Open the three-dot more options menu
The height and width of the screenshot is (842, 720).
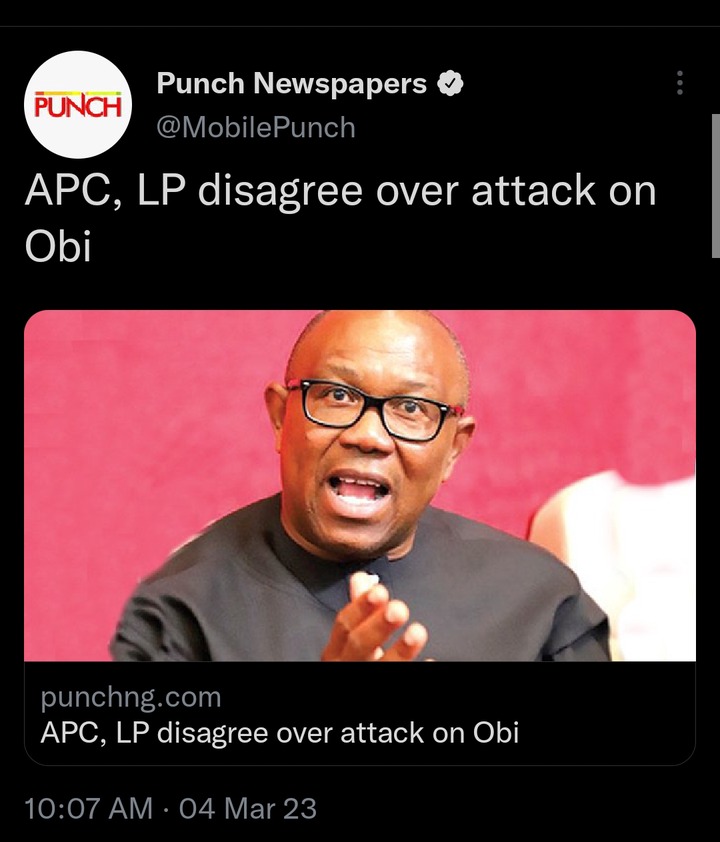click(x=680, y=83)
